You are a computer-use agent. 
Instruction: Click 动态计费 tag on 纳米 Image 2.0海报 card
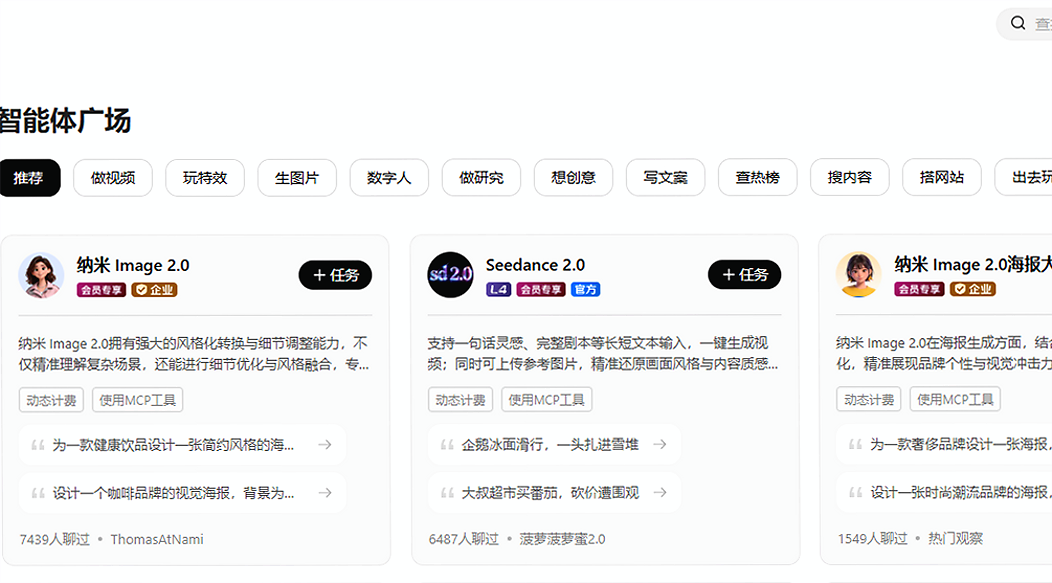point(869,399)
